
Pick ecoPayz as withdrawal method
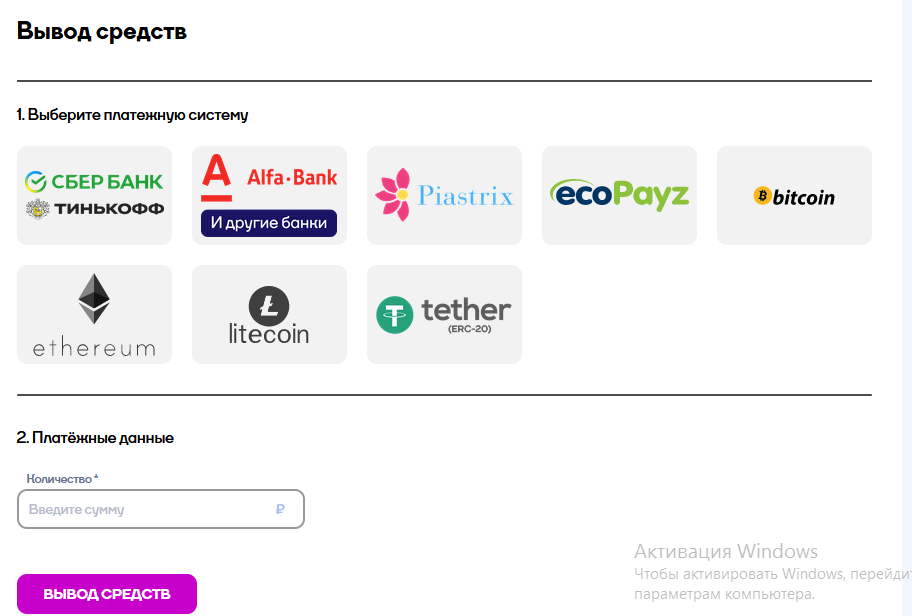pos(619,195)
